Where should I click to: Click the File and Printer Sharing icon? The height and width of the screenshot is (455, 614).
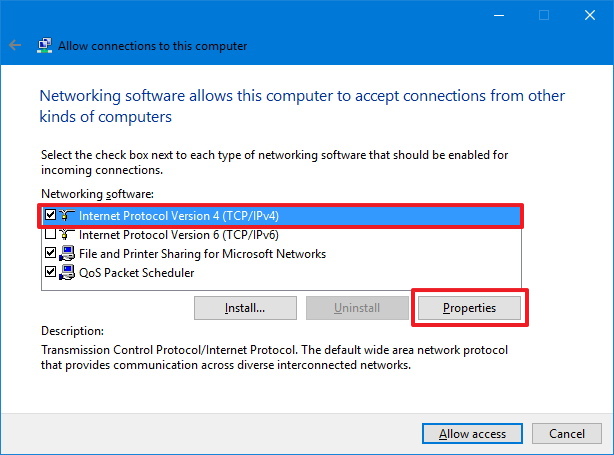(x=67, y=253)
